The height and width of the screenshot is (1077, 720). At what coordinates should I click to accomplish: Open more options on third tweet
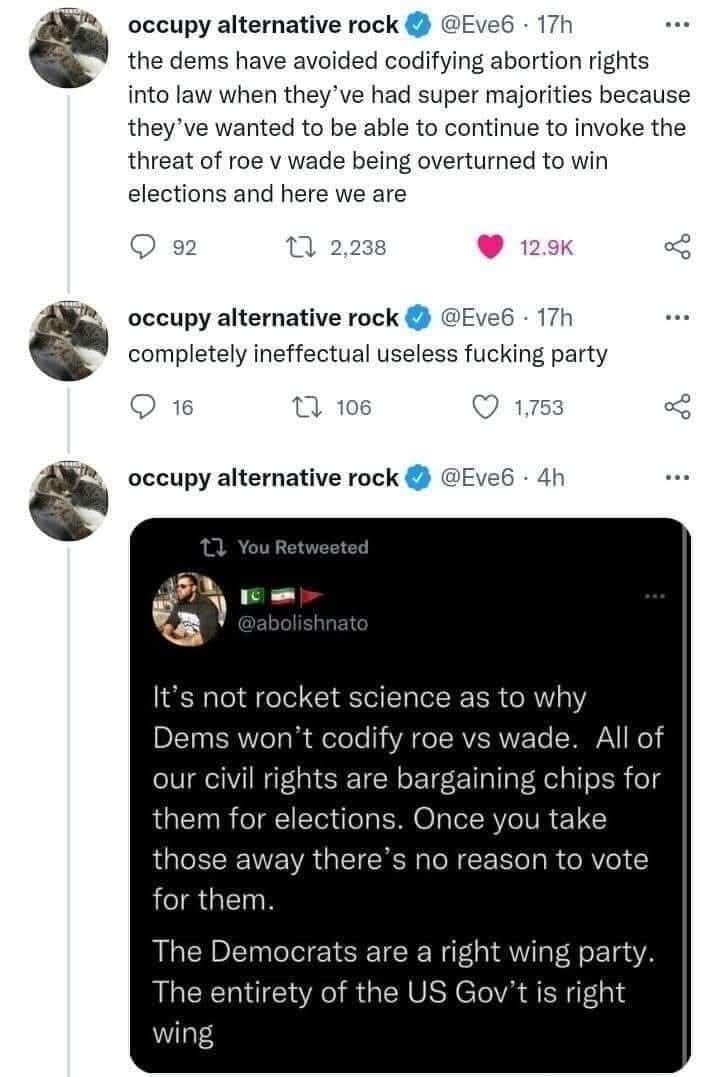coord(678,478)
